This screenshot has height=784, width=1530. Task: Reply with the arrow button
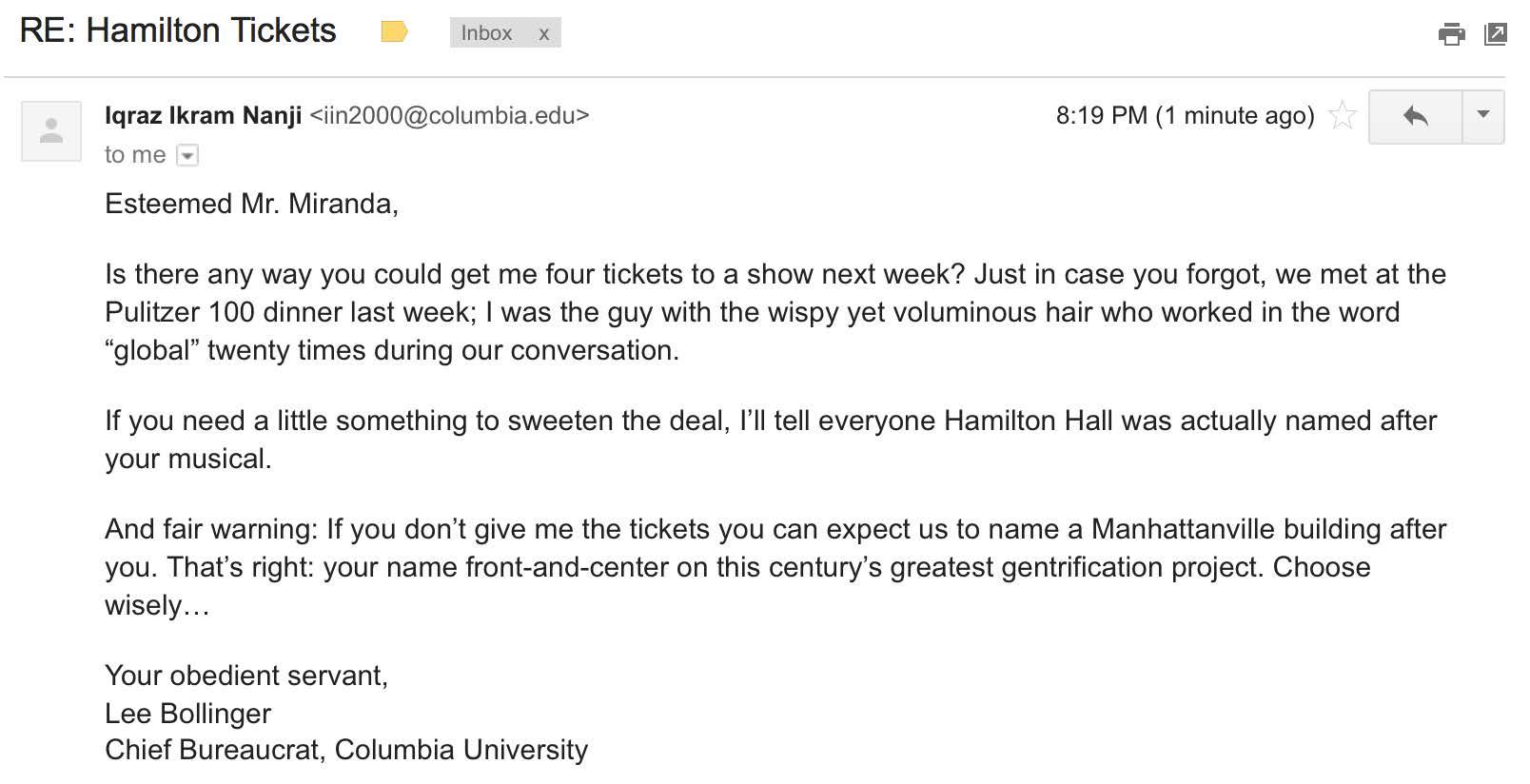pos(1415,116)
